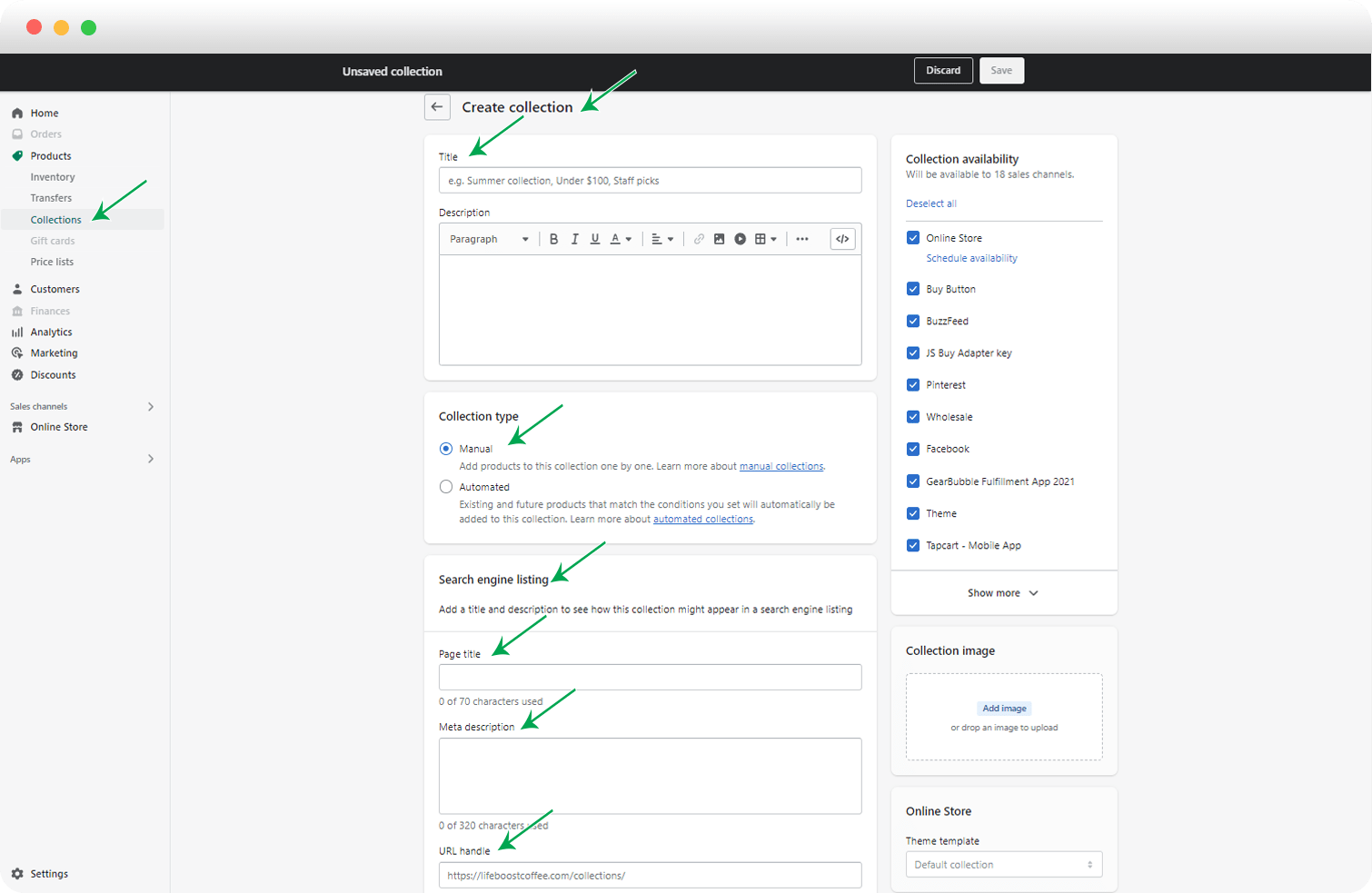This screenshot has height=893, width=1372.
Task: Select the Automated collection type
Action: tap(446, 486)
